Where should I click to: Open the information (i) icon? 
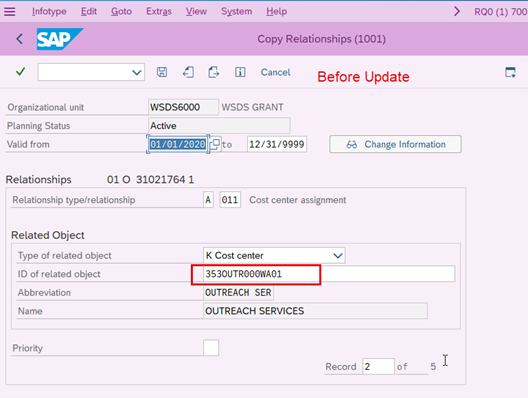(x=240, y=72)
